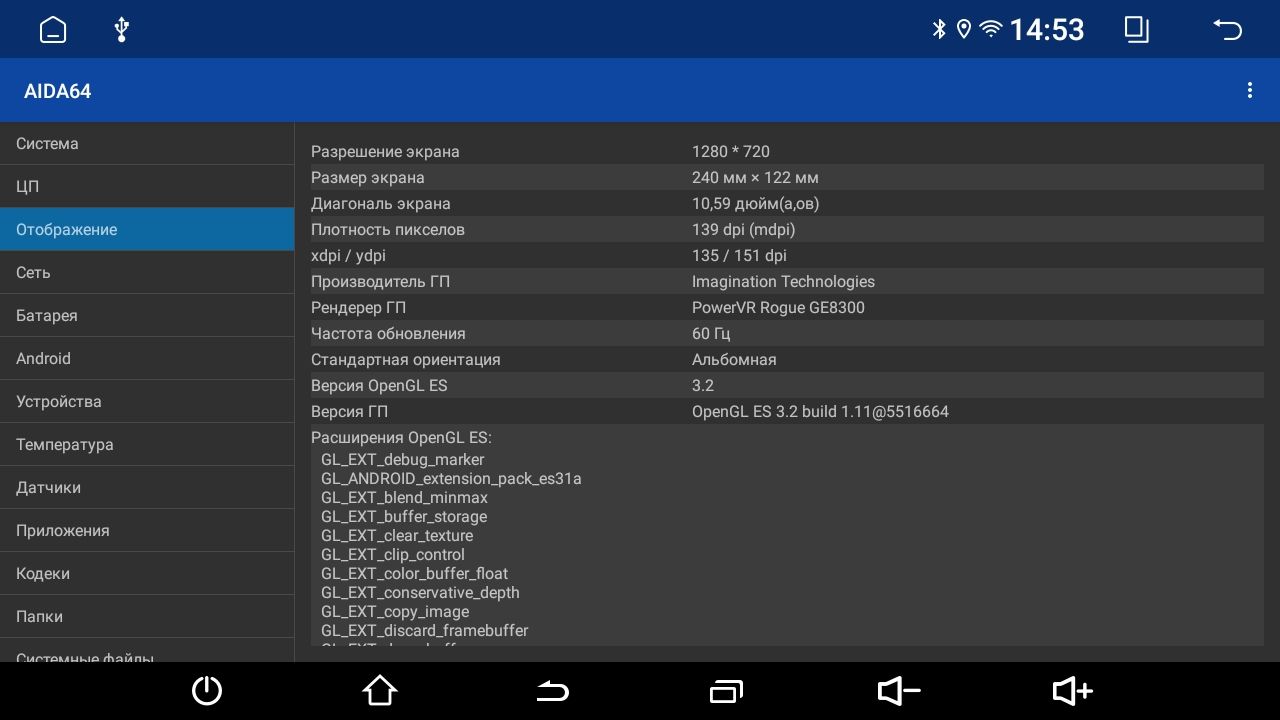
Task: Tap the location indicator icon
Action: [963, 29]
